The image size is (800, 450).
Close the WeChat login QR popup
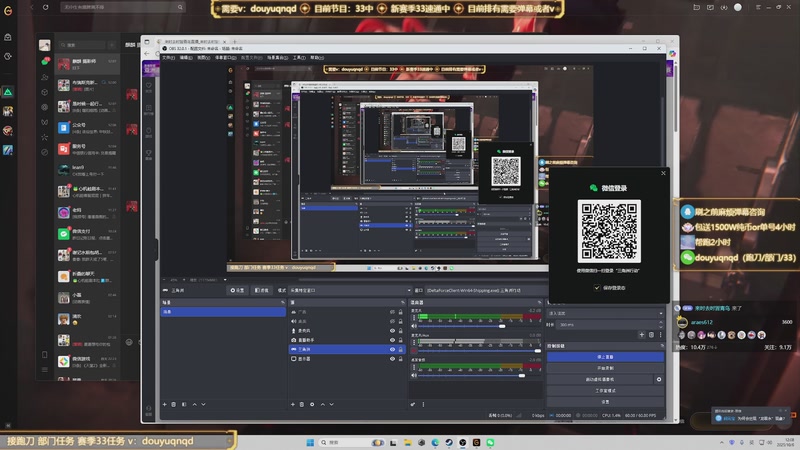click(x=662, y=173)
